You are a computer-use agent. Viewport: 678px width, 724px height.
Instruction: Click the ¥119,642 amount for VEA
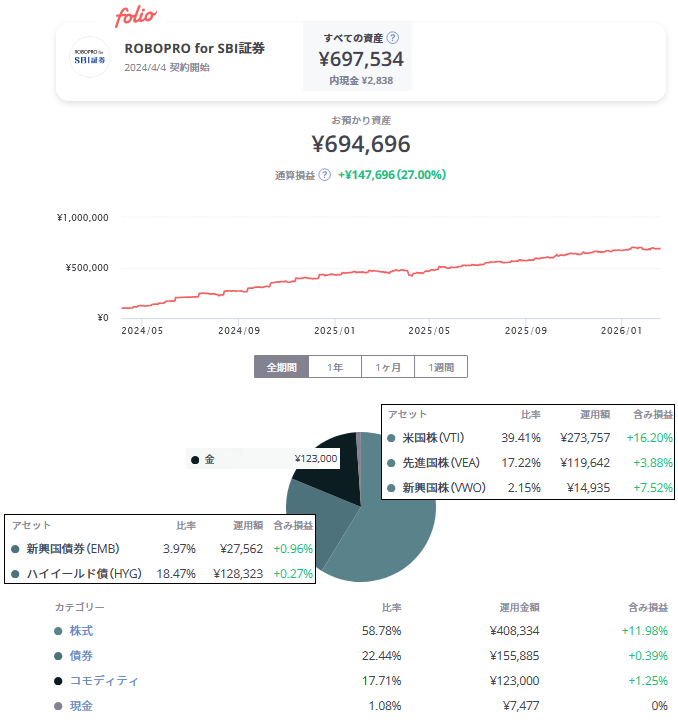pos(585,463)
